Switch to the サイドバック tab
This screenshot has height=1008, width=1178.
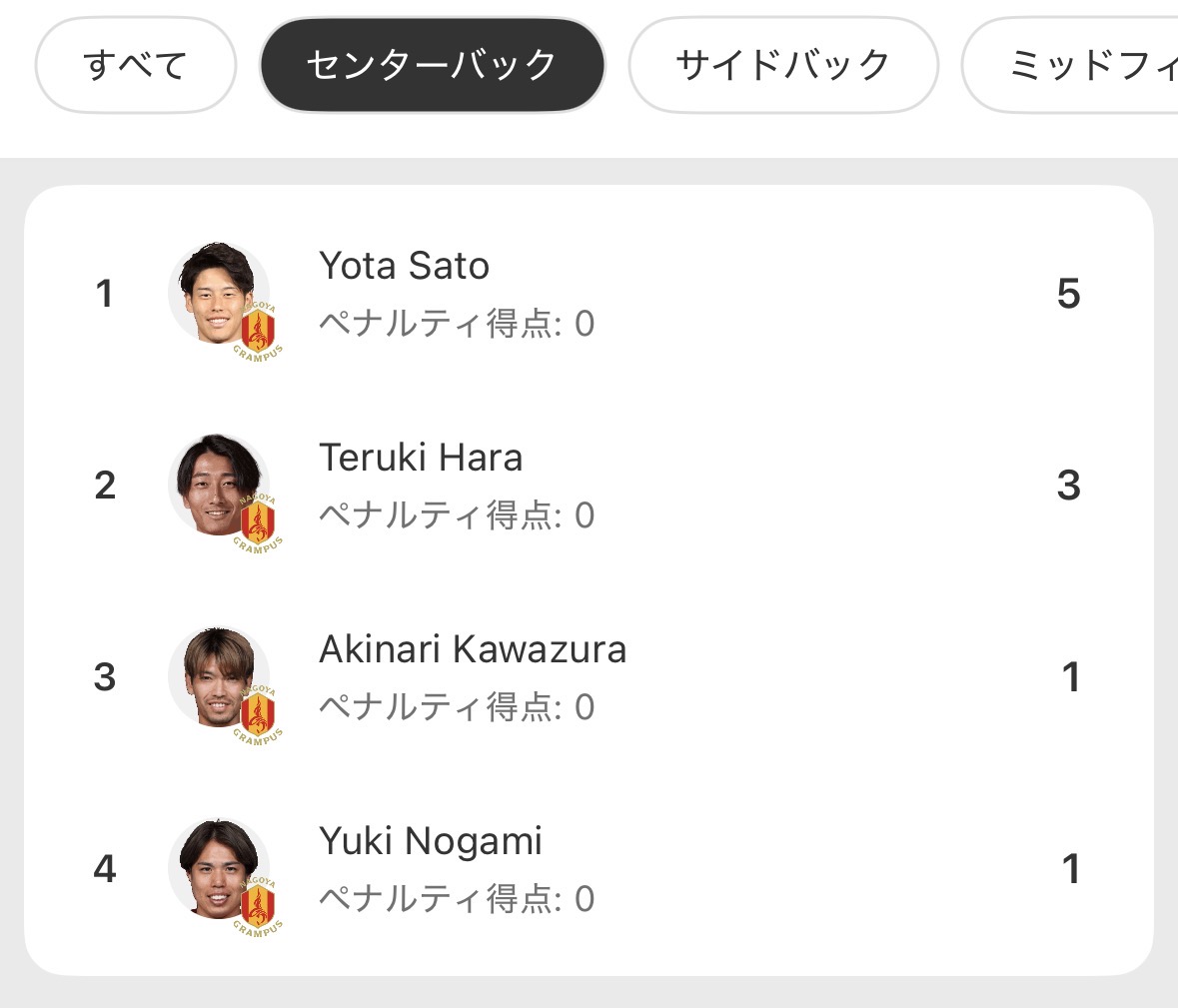[x=782, y=65]
